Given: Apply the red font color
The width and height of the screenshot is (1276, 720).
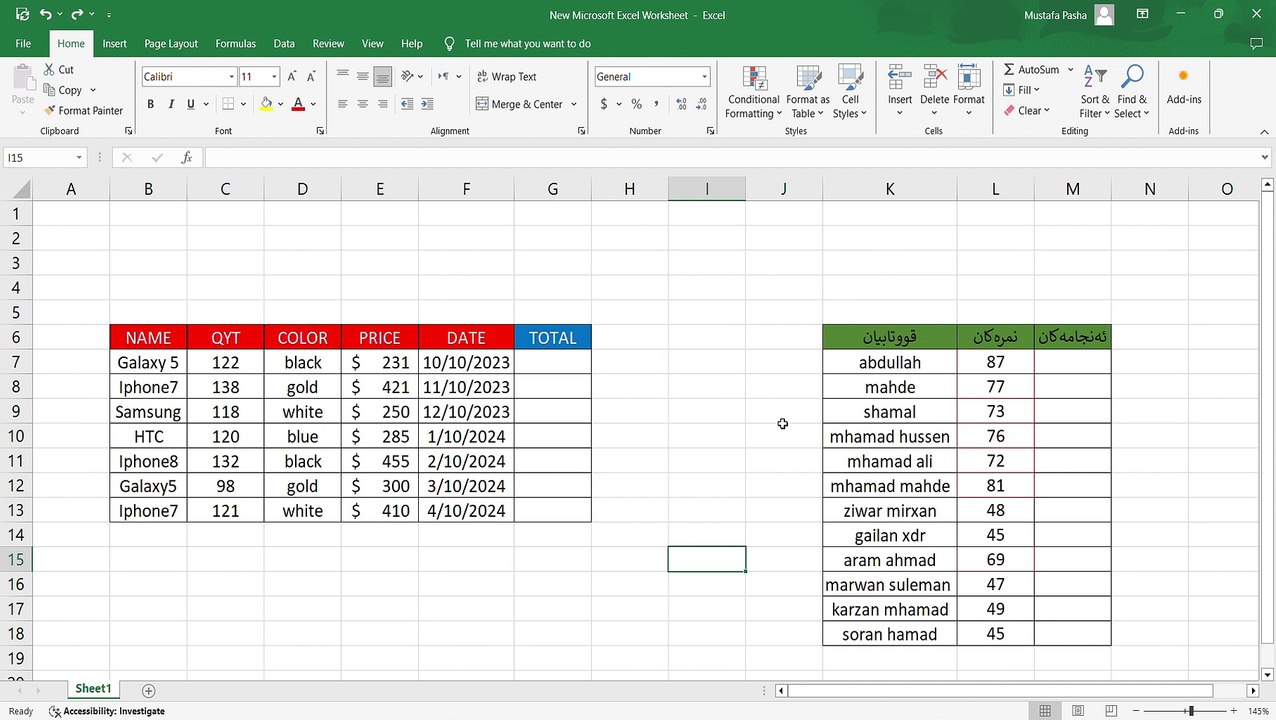Looking at the screenshot, I should point(298,104).
